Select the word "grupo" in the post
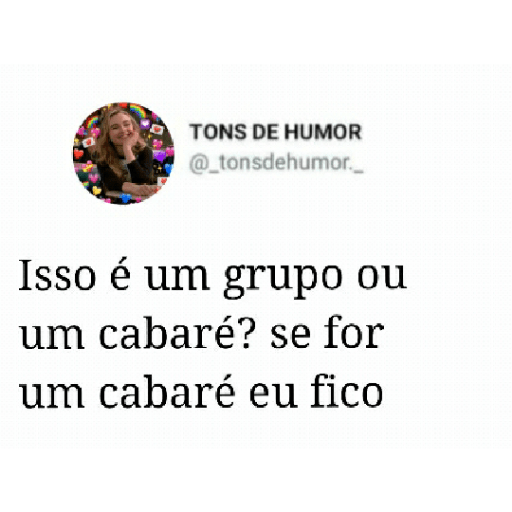 point(283,278)
